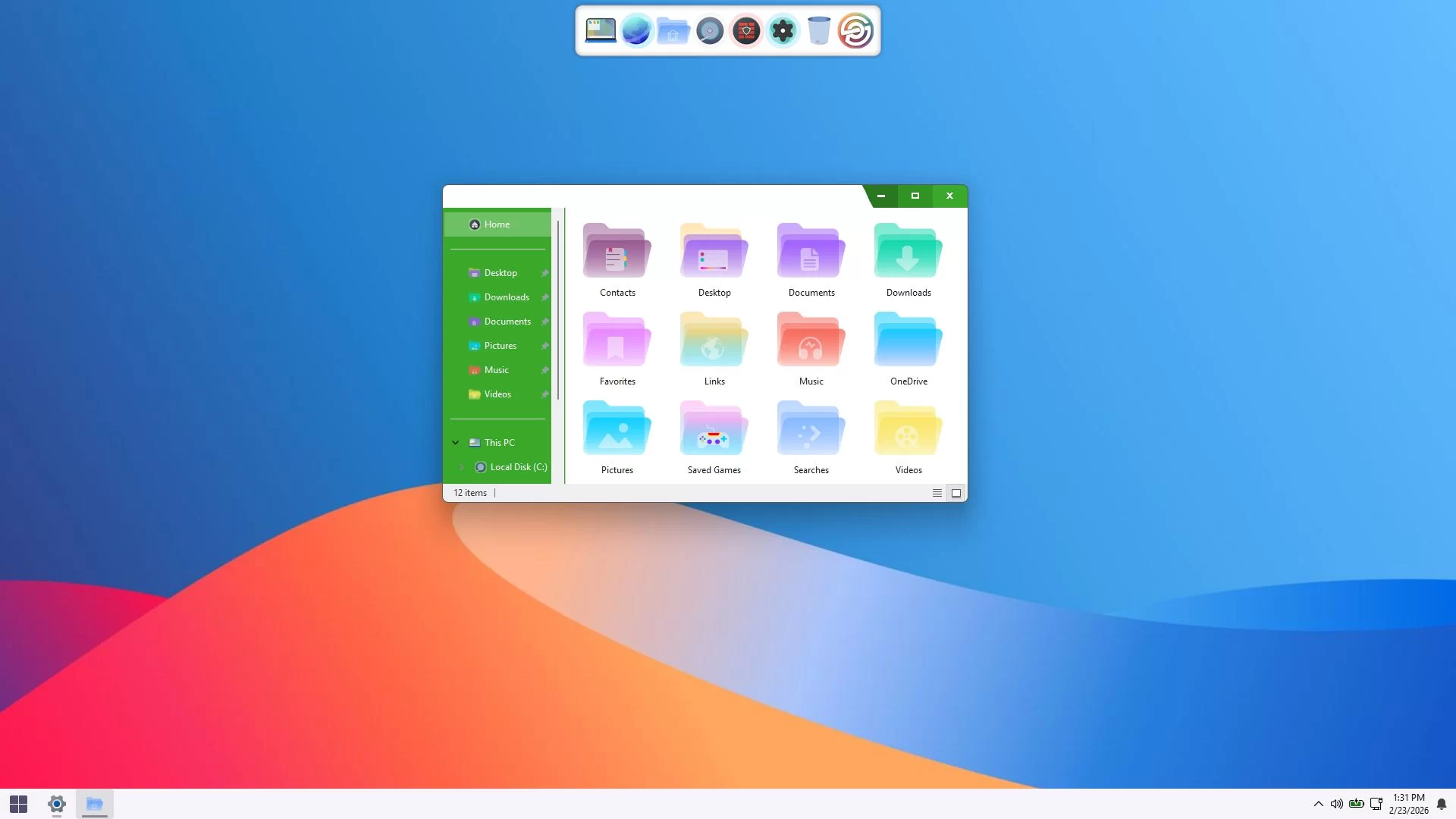The height and width of the screenshot is (819, 1456).
Task: Open the Recycle Bin in the dock
Action: (x=819, y=31)
